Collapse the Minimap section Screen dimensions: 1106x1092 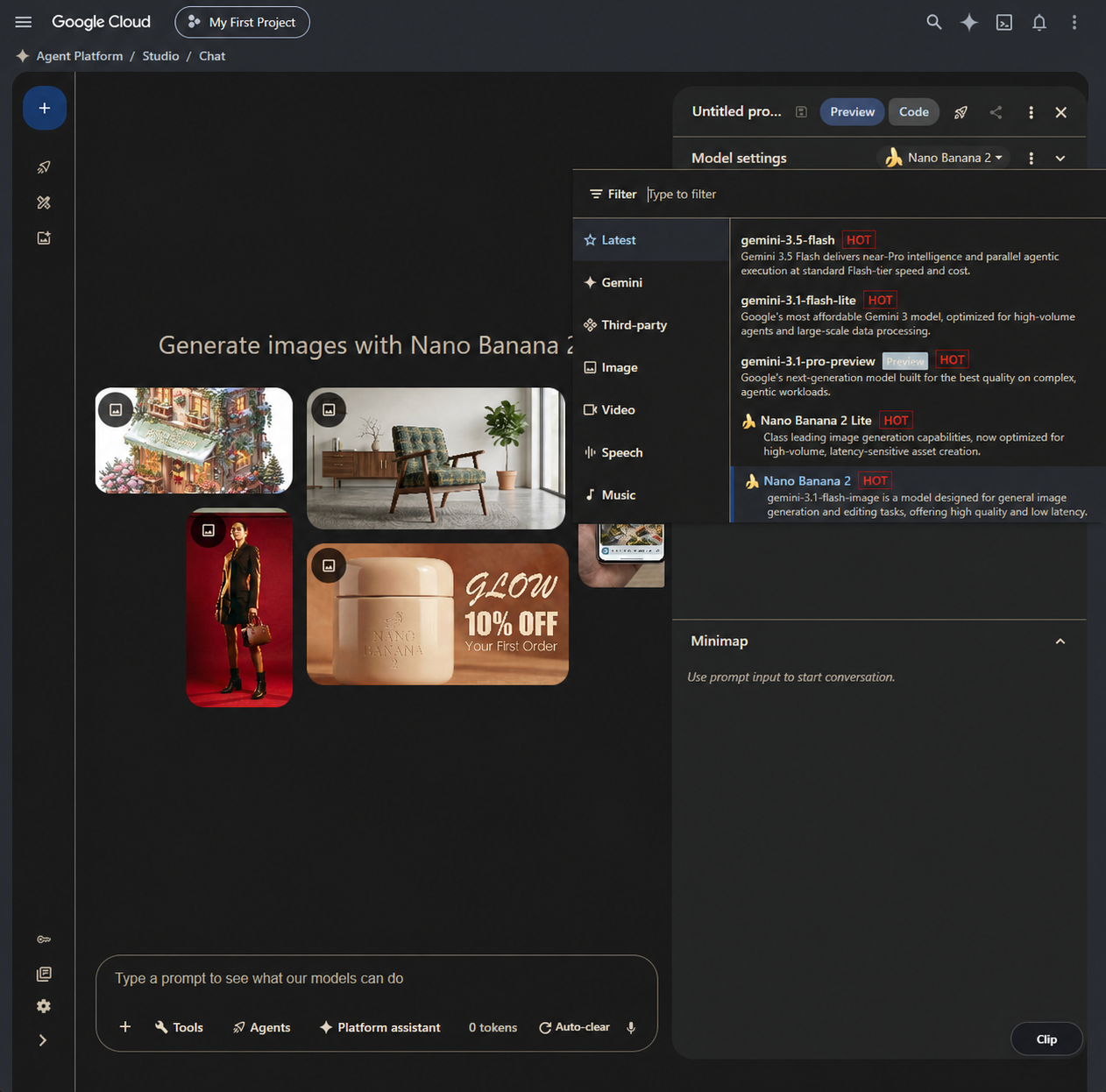click(x=1060, y=642)
